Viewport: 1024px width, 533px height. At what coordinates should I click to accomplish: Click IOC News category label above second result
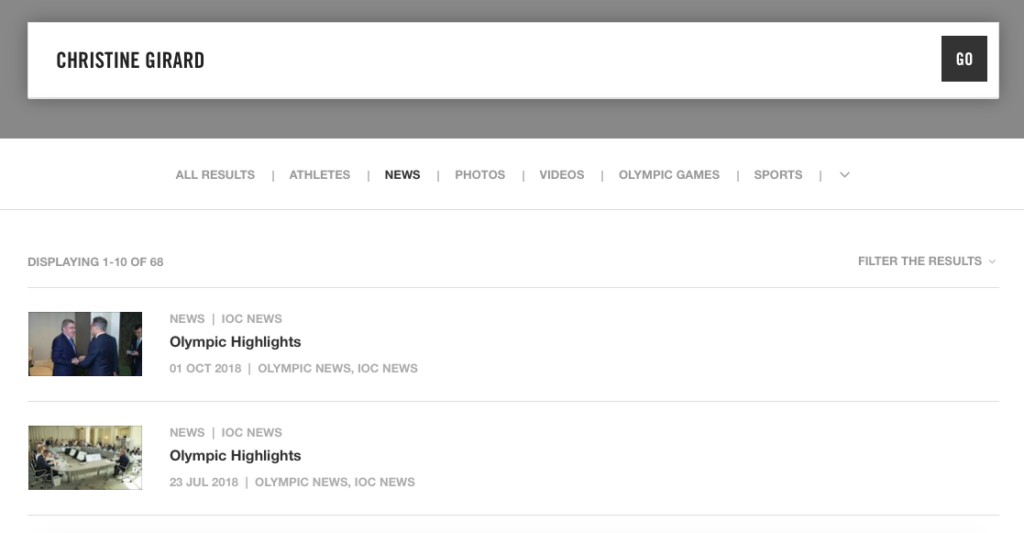[252, 433]
